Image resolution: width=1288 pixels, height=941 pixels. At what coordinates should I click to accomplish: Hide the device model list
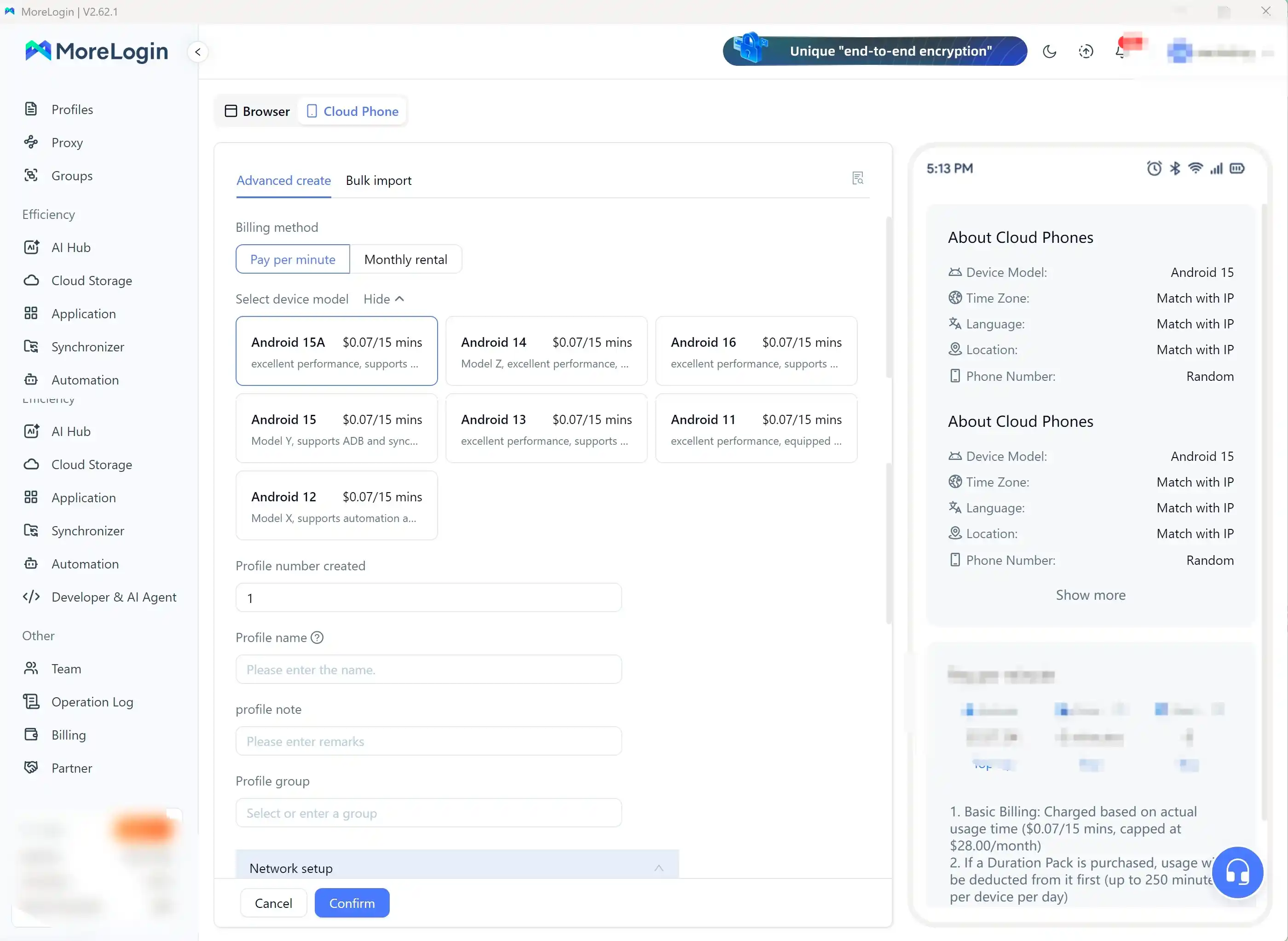(x=384, y=299)
